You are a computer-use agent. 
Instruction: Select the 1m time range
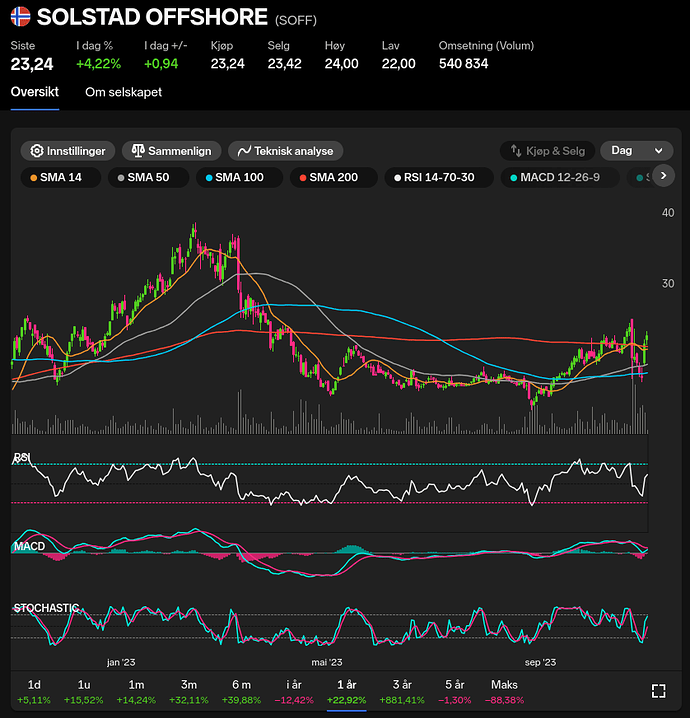click(136, 691)
